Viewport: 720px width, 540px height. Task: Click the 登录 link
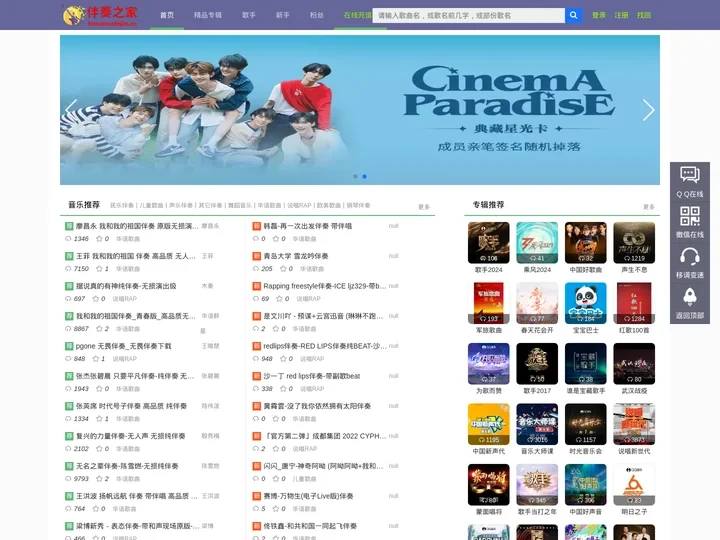pos(599,15)
